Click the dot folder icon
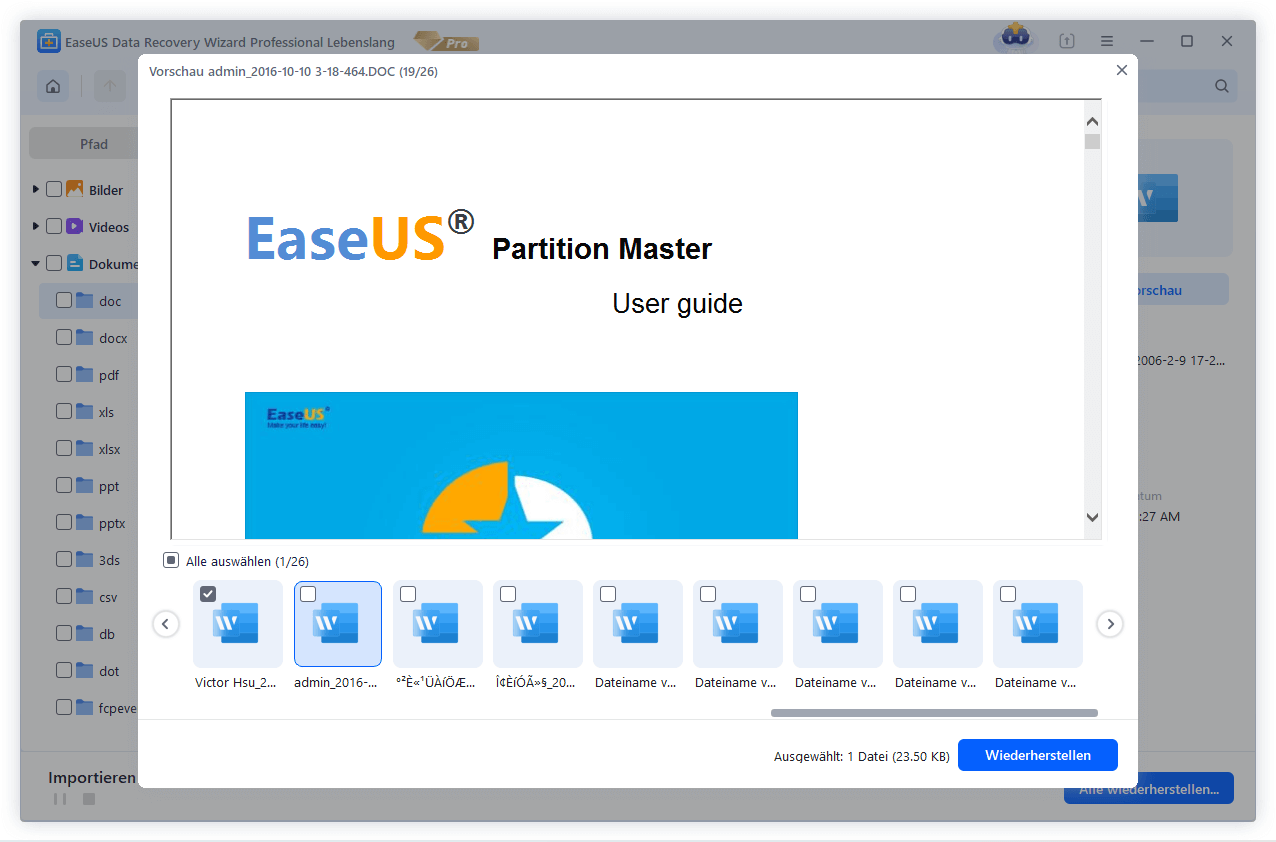1276x842 pixels. click(x=85, y=670)
